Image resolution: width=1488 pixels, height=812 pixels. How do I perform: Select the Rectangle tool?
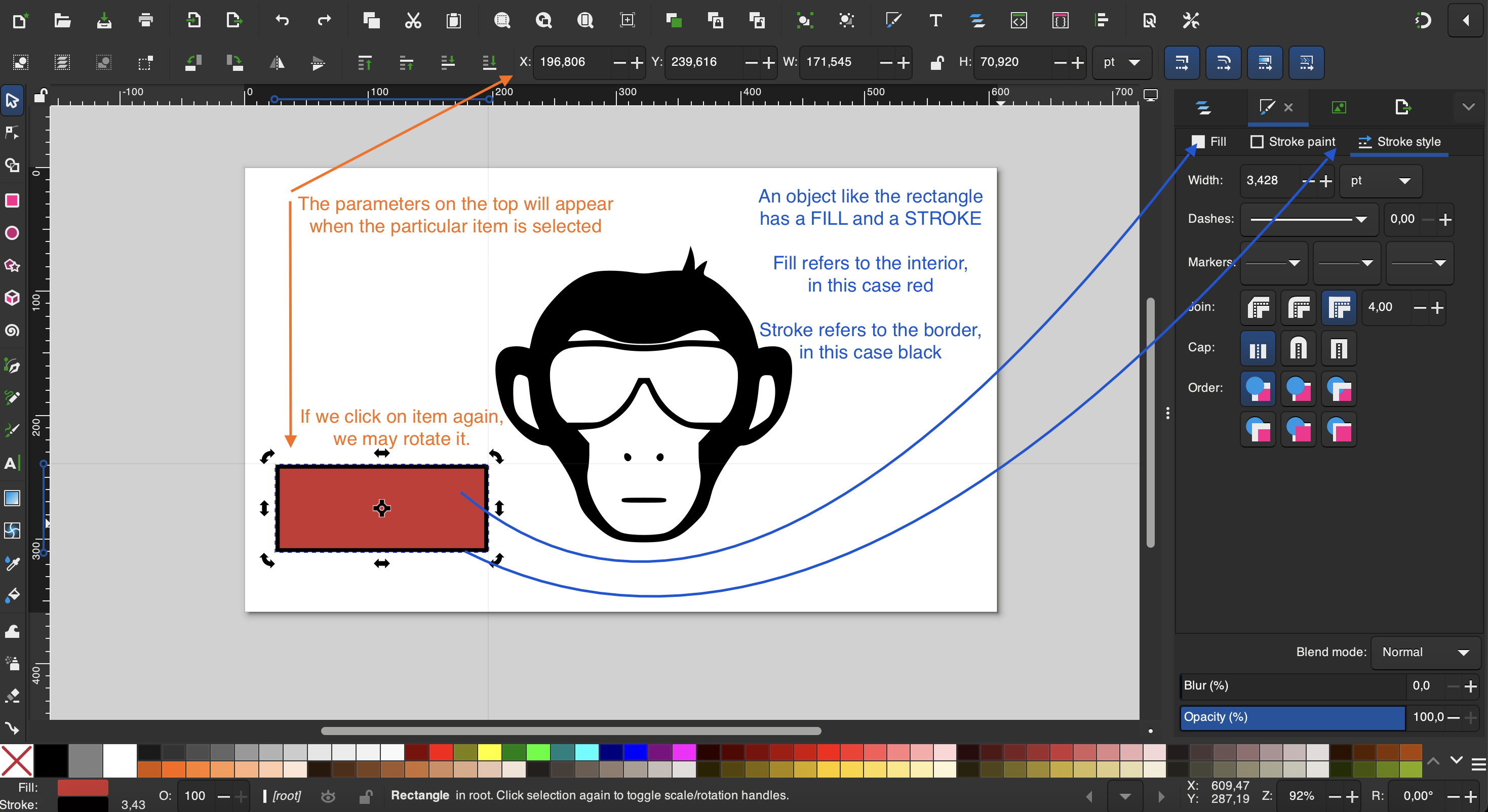pyautogui.click(x=12, y=200)
